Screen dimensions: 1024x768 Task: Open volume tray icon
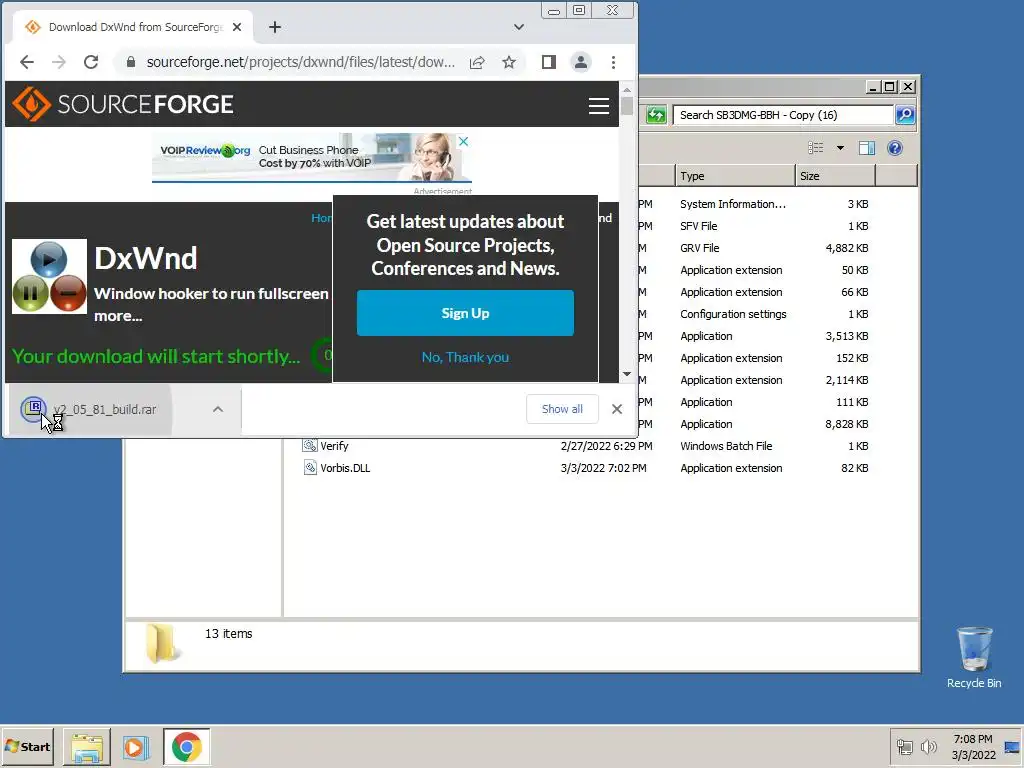coord(928,746)
